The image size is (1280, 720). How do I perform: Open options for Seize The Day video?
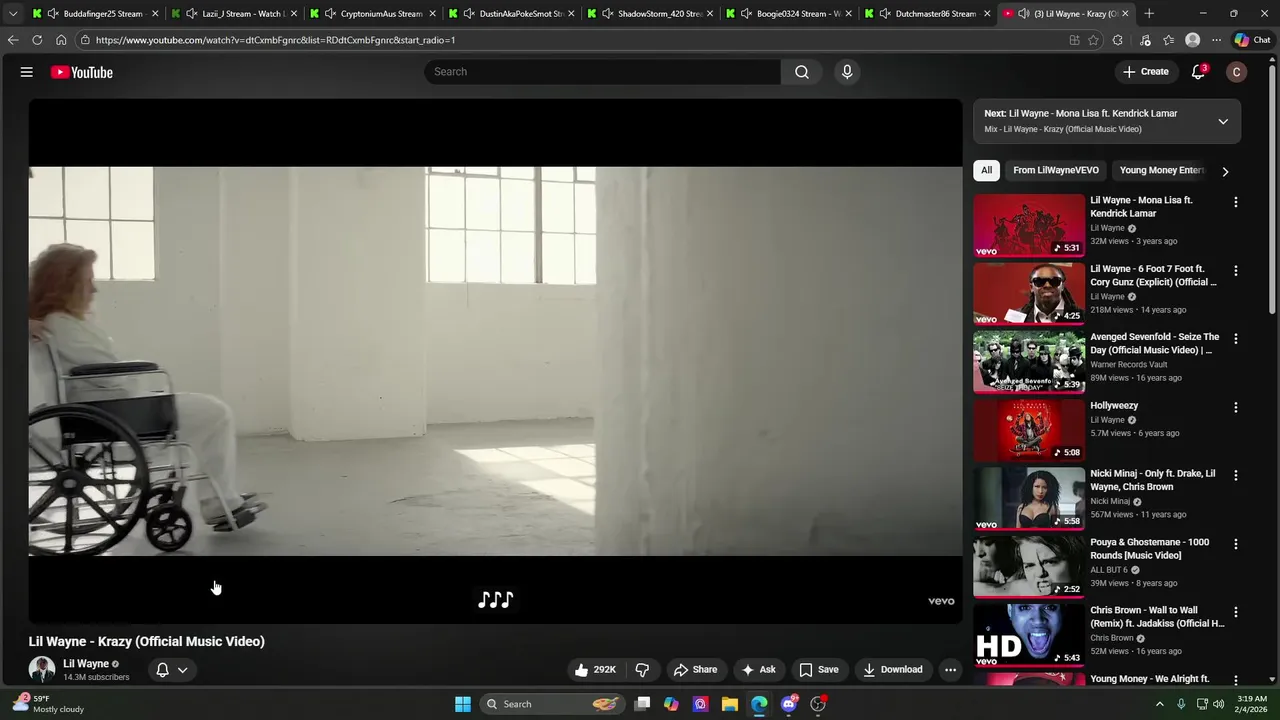click(1236, 339)
